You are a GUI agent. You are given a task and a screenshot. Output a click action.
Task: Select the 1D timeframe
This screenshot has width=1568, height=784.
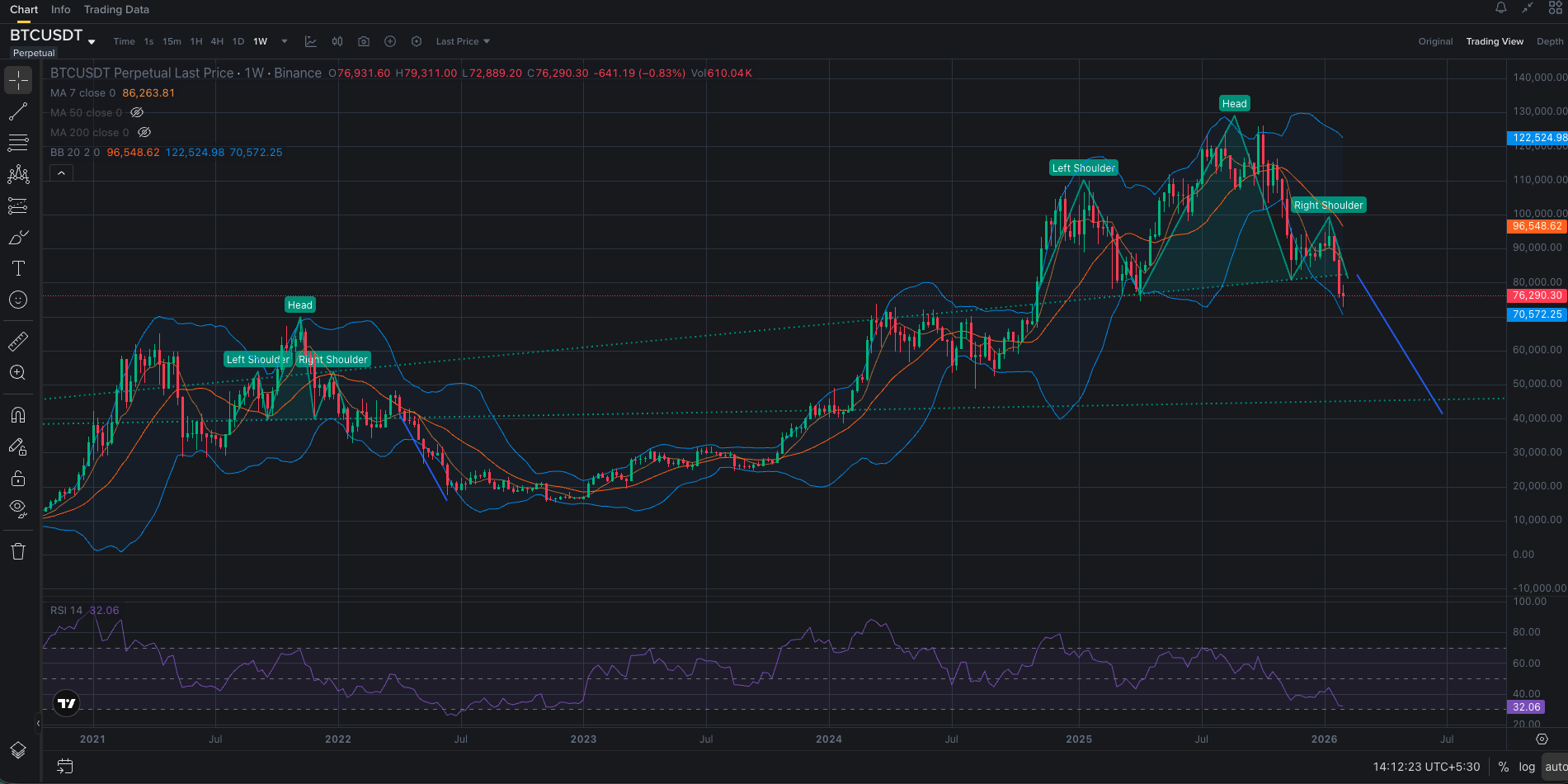[x=238, y=41]
